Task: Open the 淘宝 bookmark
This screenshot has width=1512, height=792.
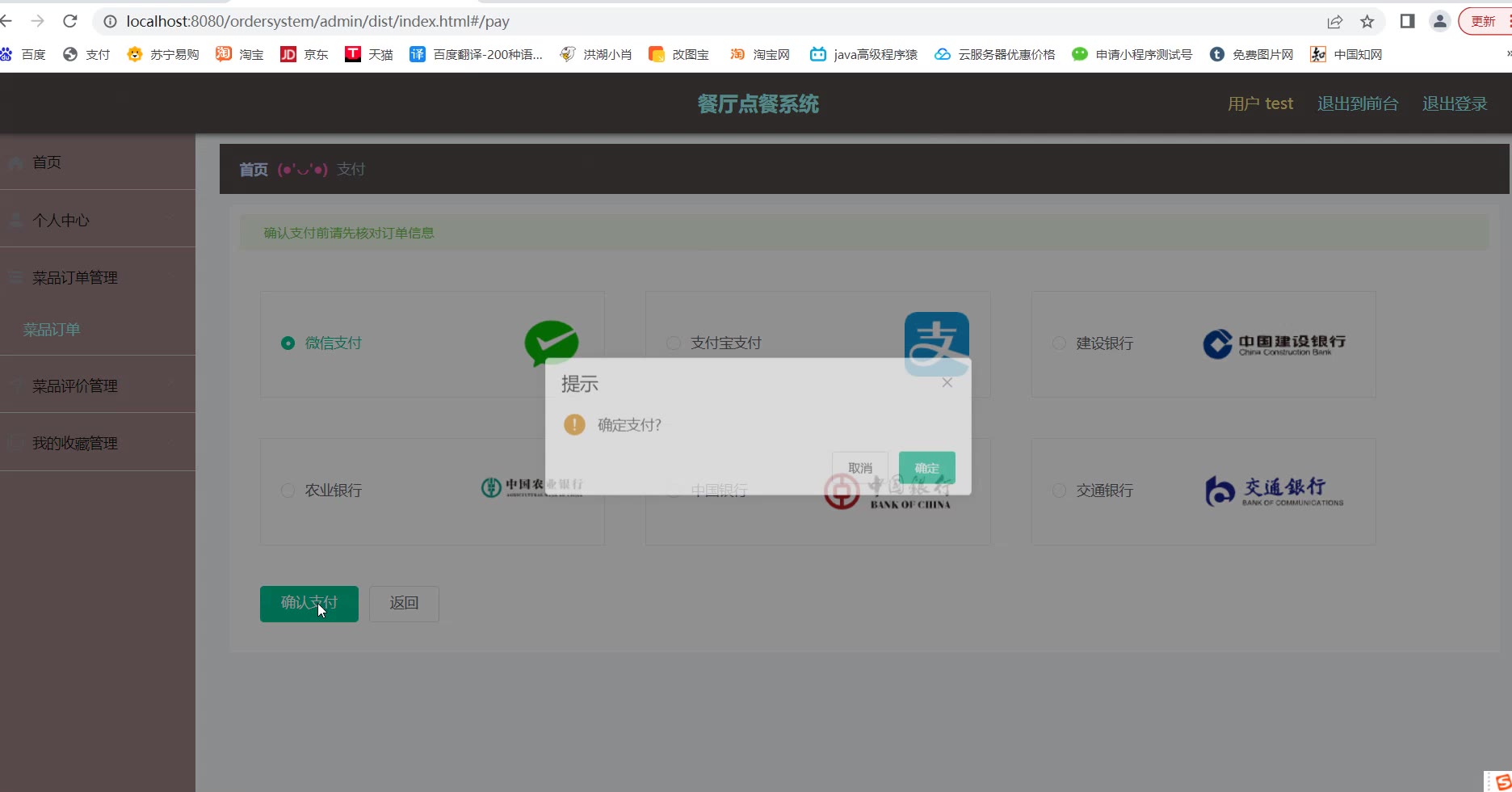Action: point(240,54)
